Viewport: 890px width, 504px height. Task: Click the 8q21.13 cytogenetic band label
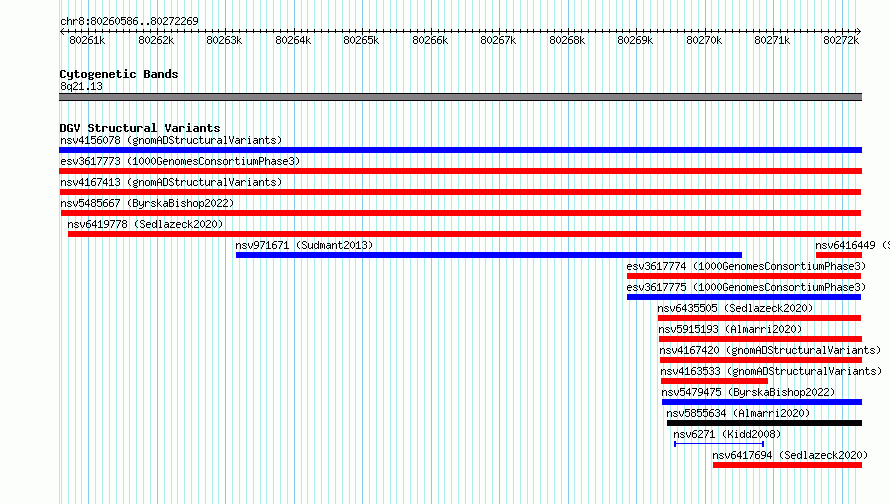pyautogui.click(x=81, y=86)
